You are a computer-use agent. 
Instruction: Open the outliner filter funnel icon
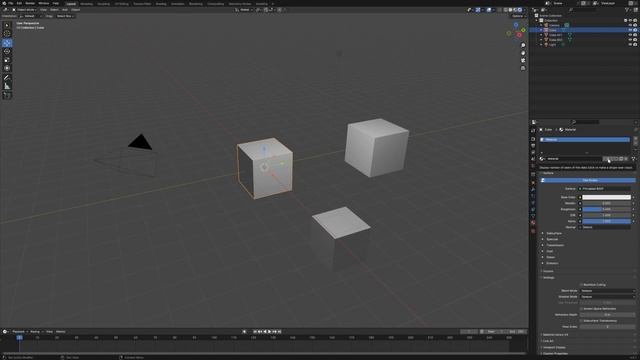[x=628, y=10]
